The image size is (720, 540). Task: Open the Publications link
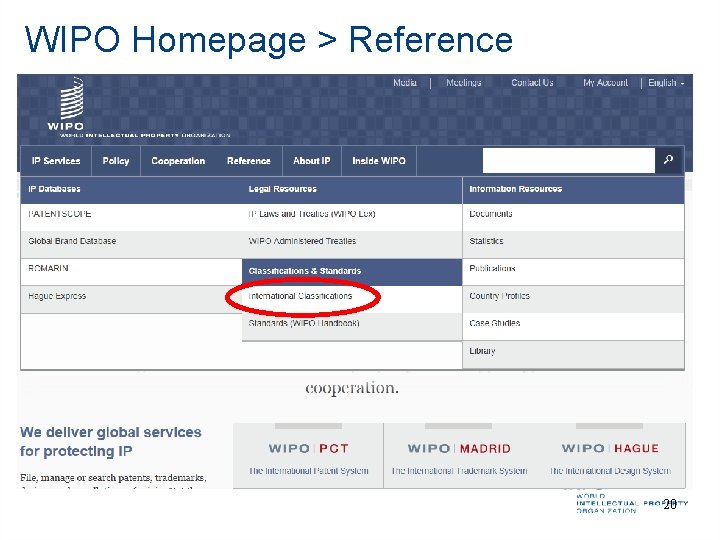tap(492, 268)
